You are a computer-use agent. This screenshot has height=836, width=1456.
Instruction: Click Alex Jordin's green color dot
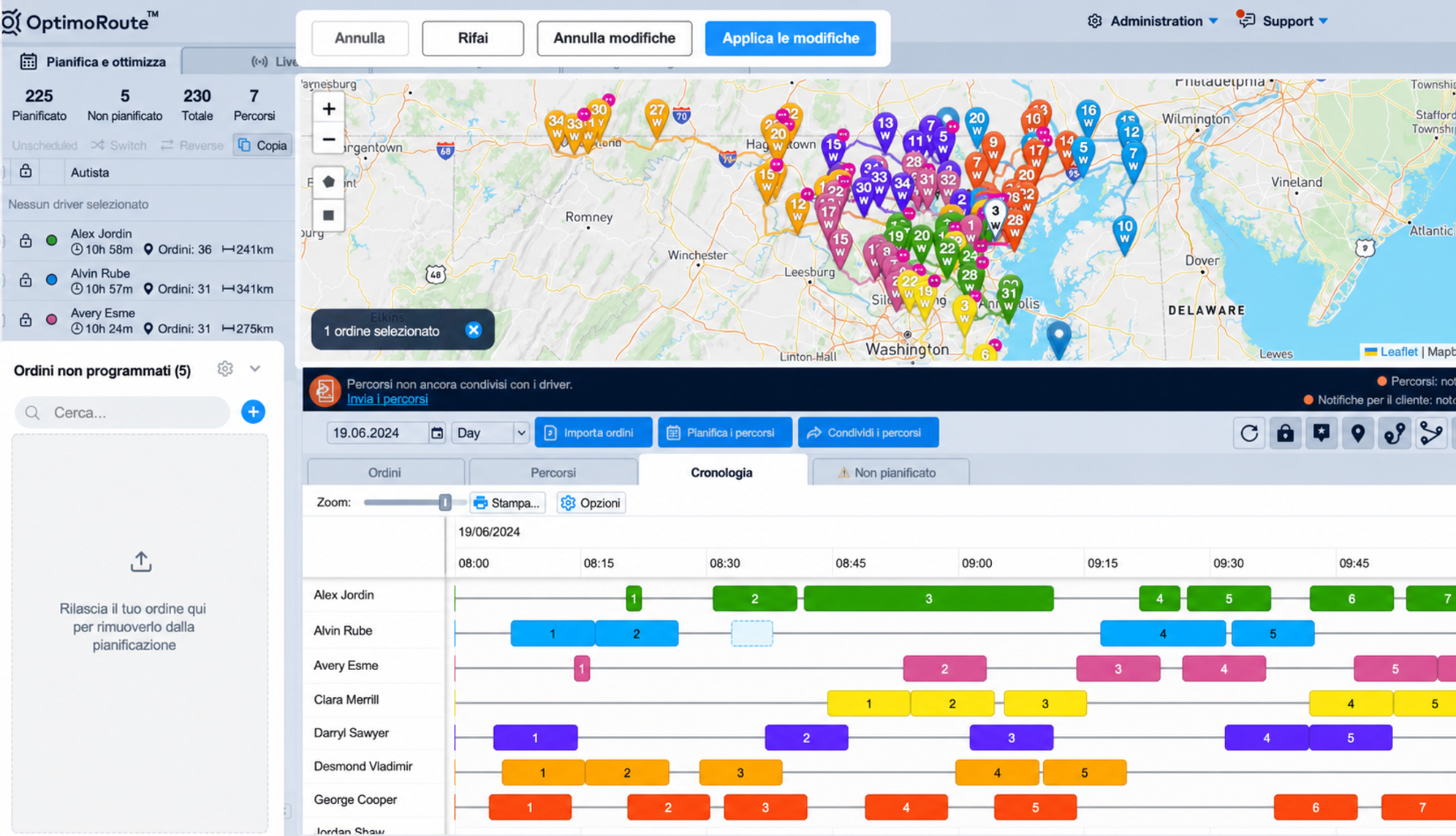pyautogui.click(x=51, y=240)
